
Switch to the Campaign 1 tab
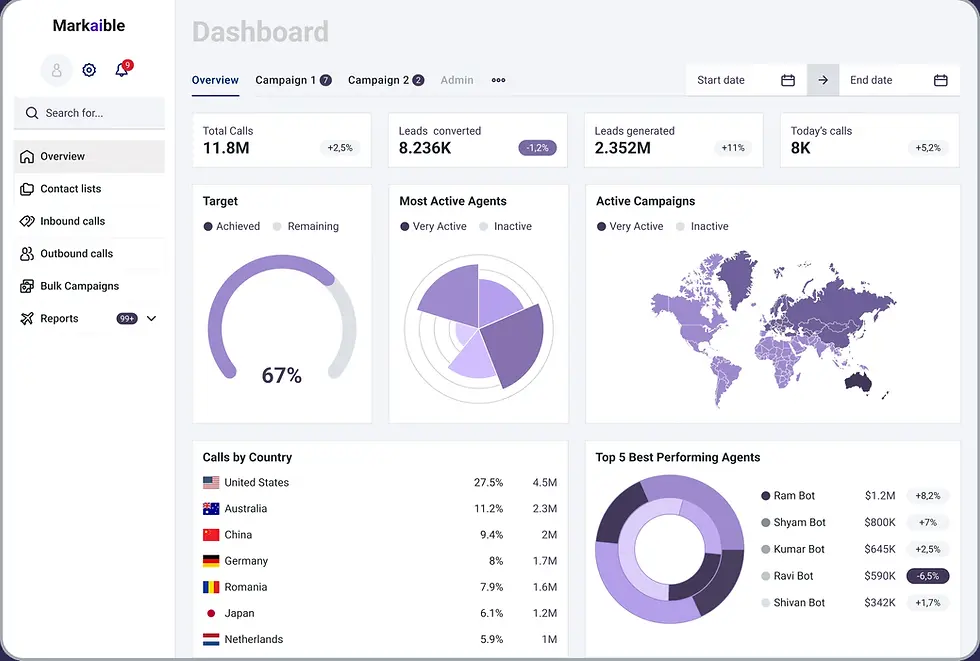(287, 79)
